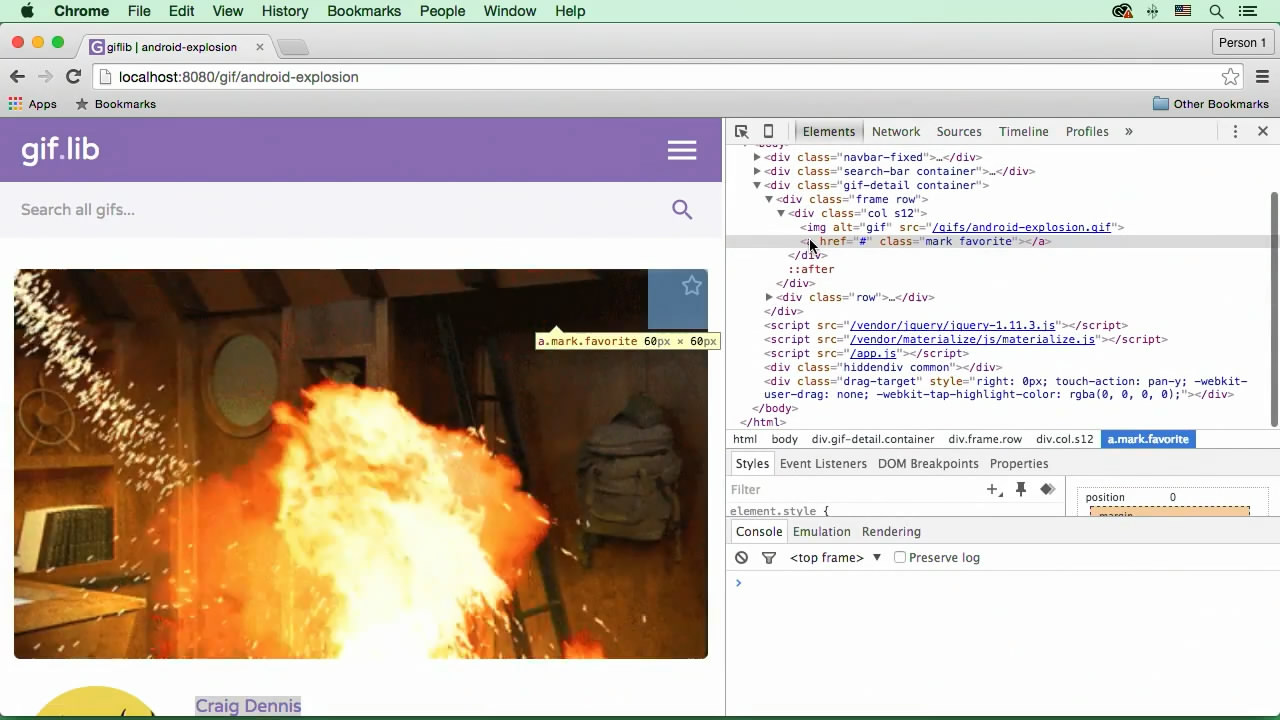Close the DevTools panel
Screen dimensions: 1280x720
pos(1262,131)
